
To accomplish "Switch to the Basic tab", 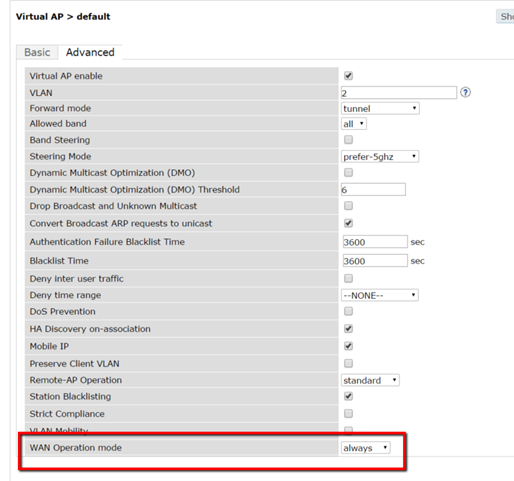I will 37,52.
